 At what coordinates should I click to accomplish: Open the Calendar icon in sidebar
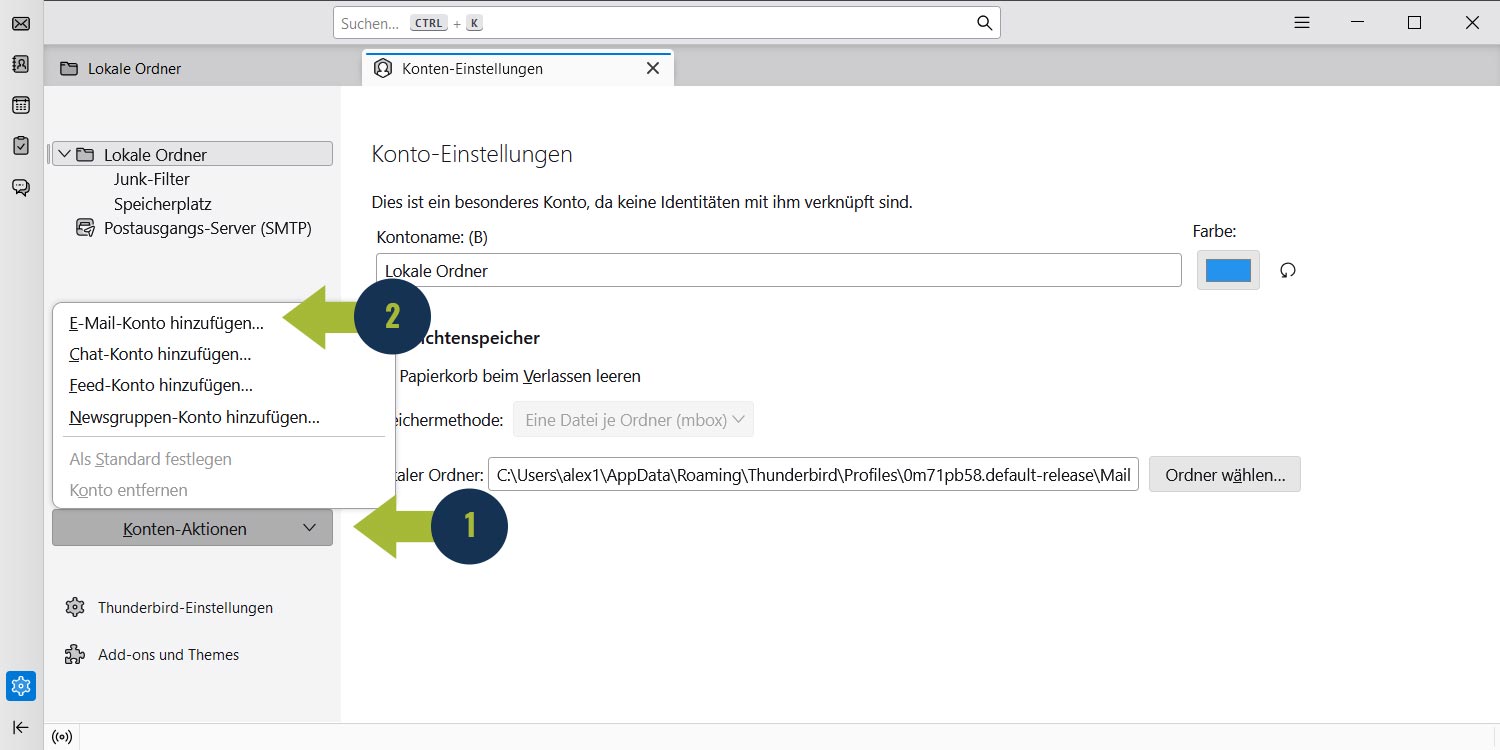pos(21,105)
